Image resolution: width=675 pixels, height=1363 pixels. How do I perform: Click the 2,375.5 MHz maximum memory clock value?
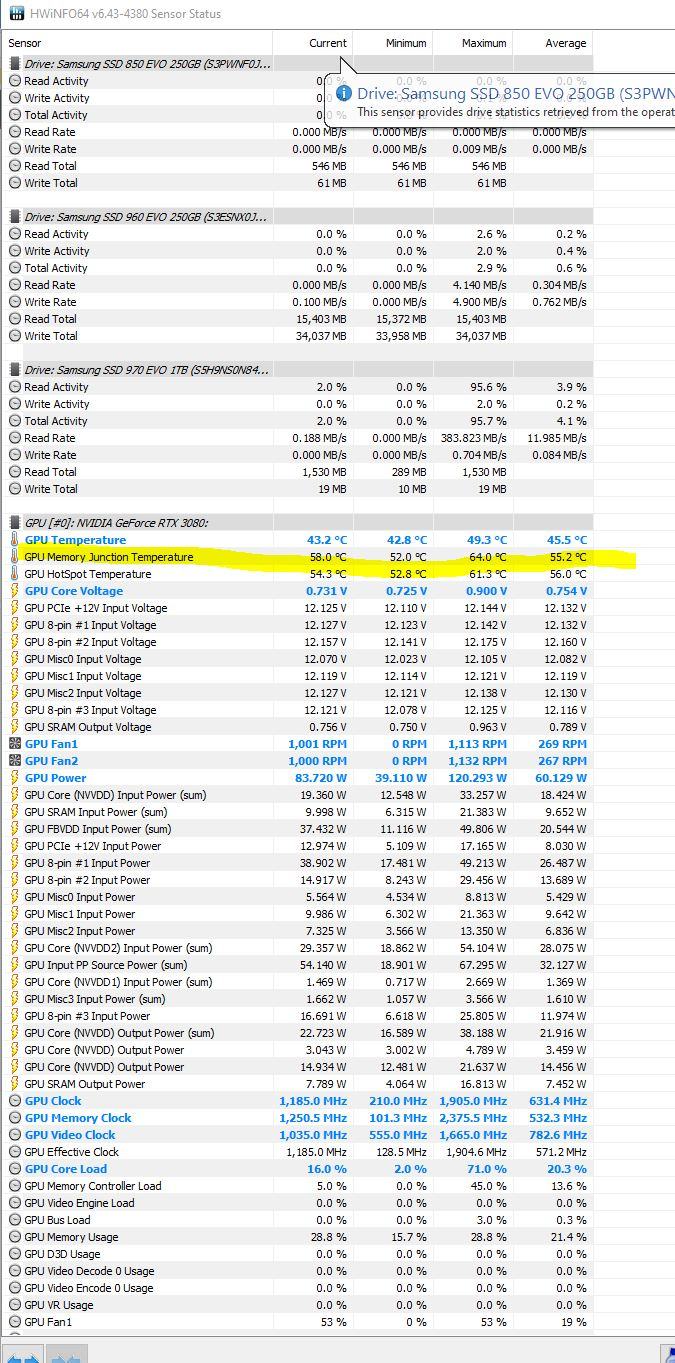click(x=473, y=1118)
